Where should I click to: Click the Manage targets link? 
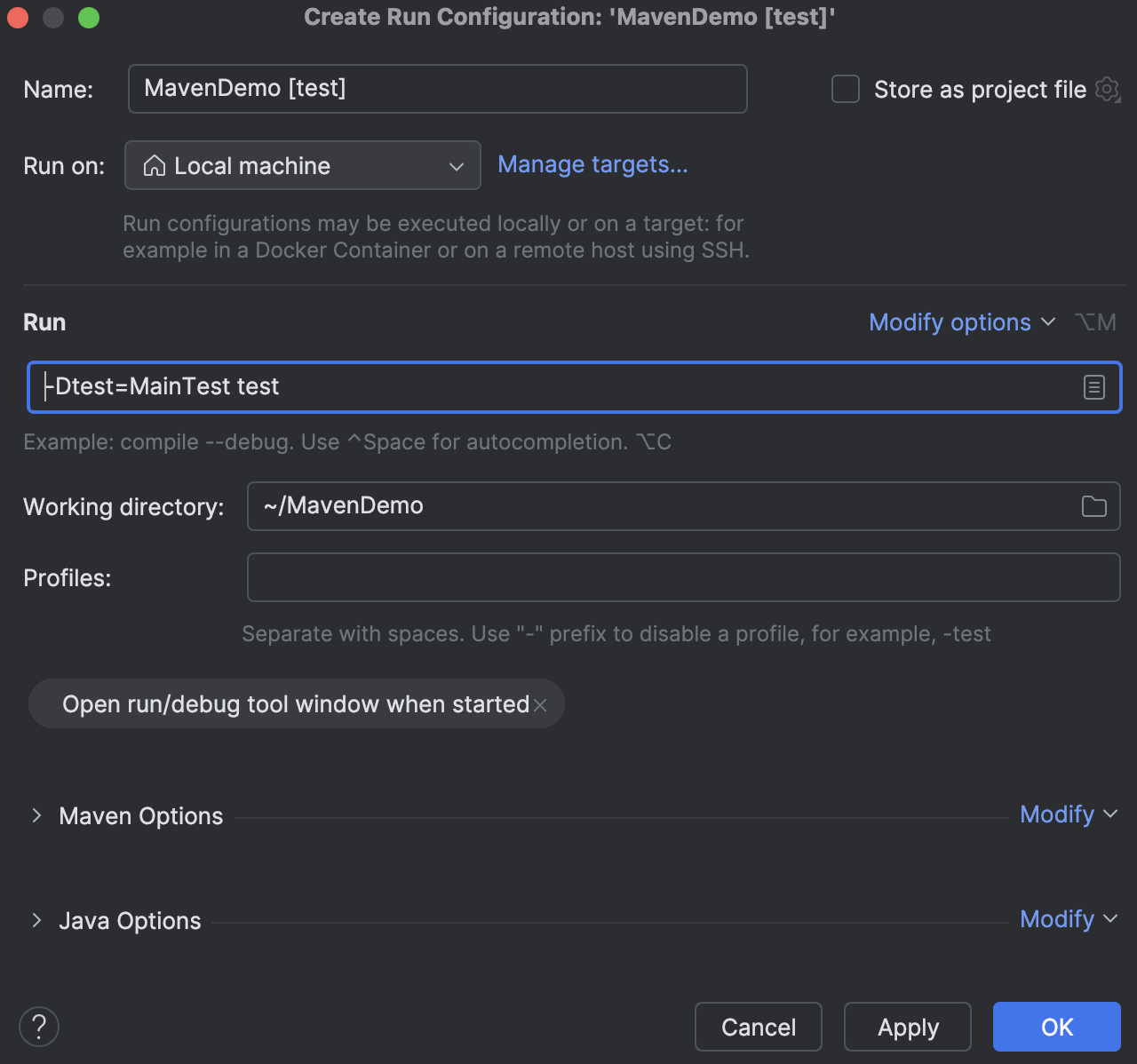coord(592,164)
